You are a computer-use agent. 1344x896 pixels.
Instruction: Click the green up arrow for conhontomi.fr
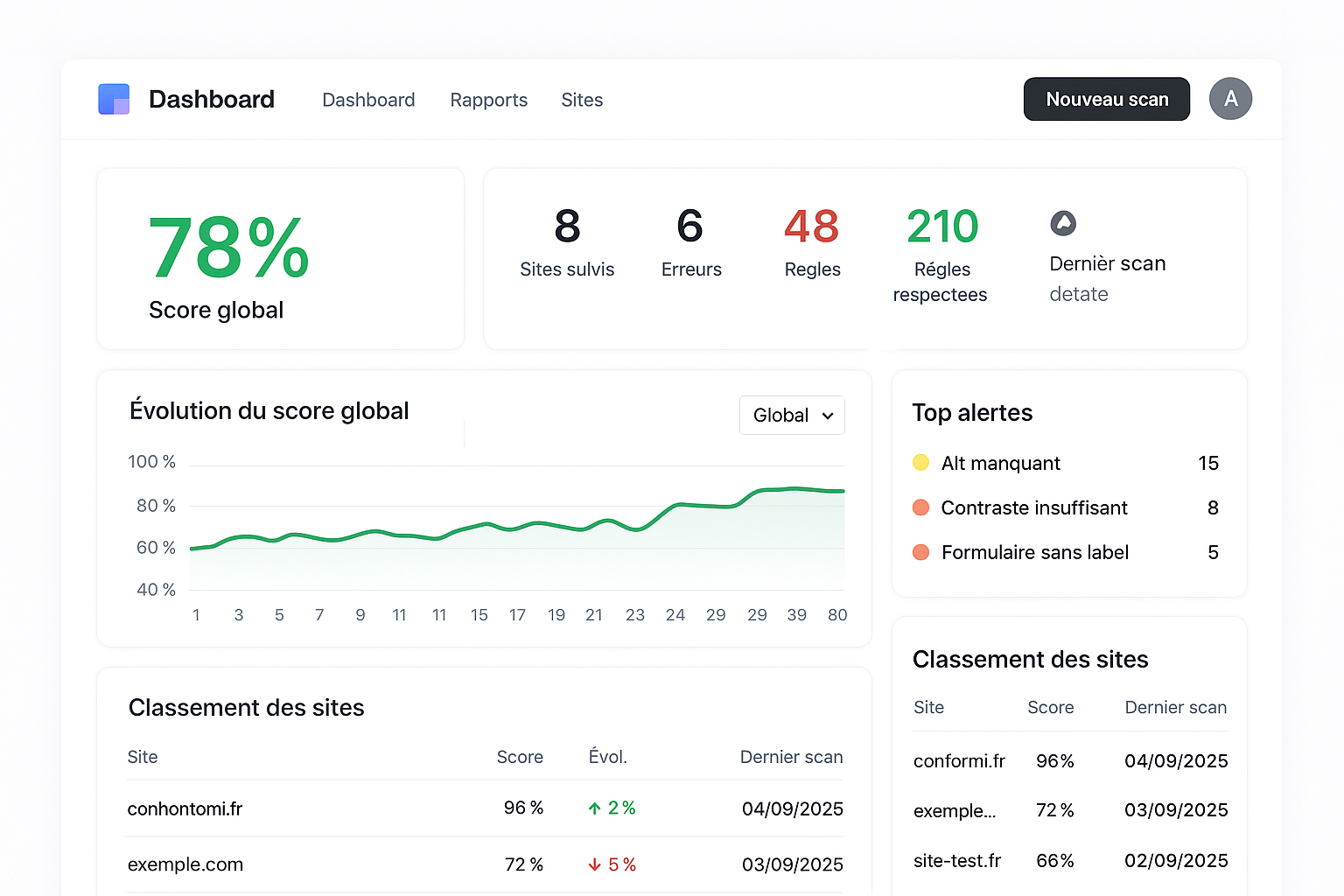595,808
